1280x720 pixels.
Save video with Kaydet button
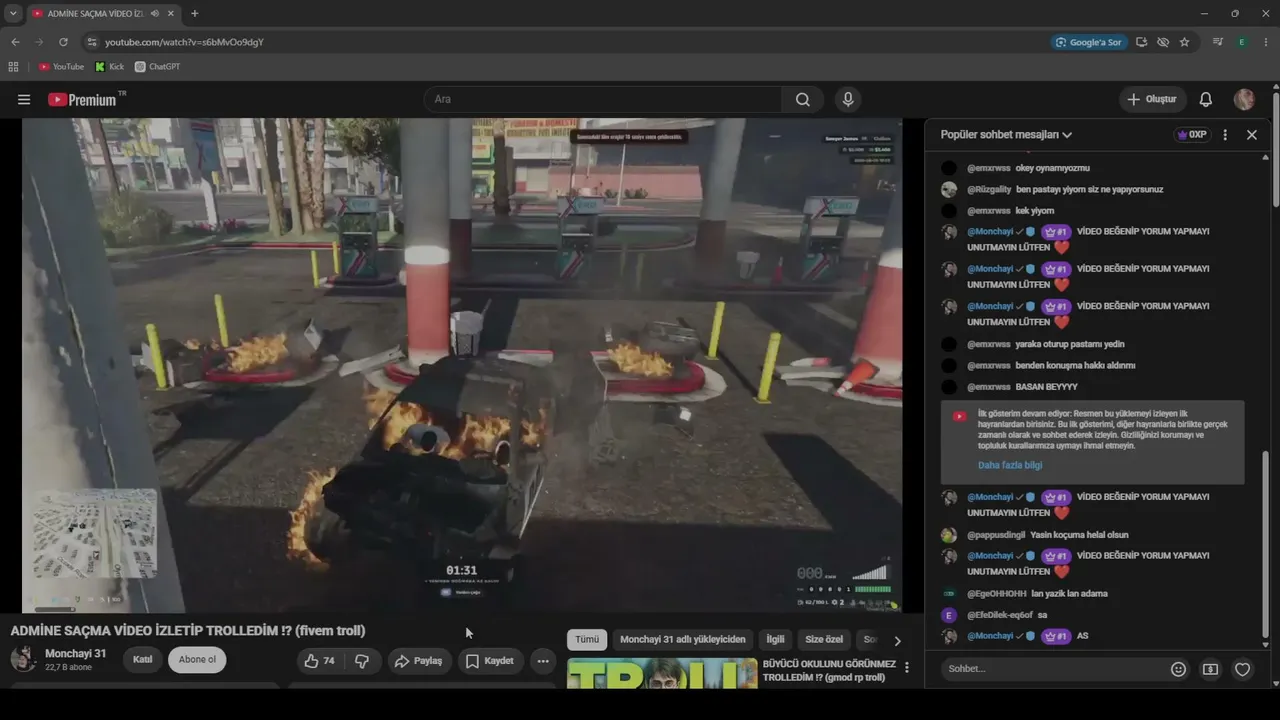pyautogui.click(x=490, y=661)
